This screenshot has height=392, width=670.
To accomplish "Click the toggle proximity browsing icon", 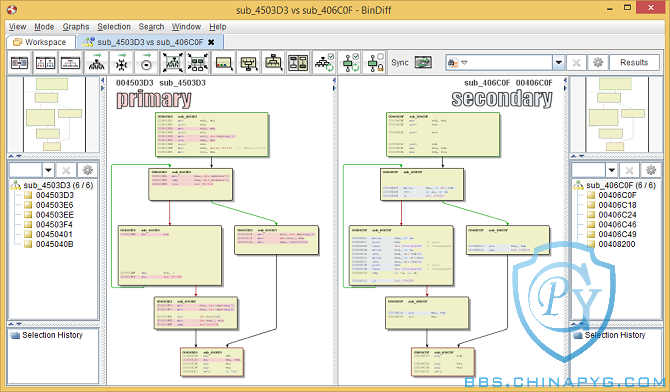I will [298, 63].
